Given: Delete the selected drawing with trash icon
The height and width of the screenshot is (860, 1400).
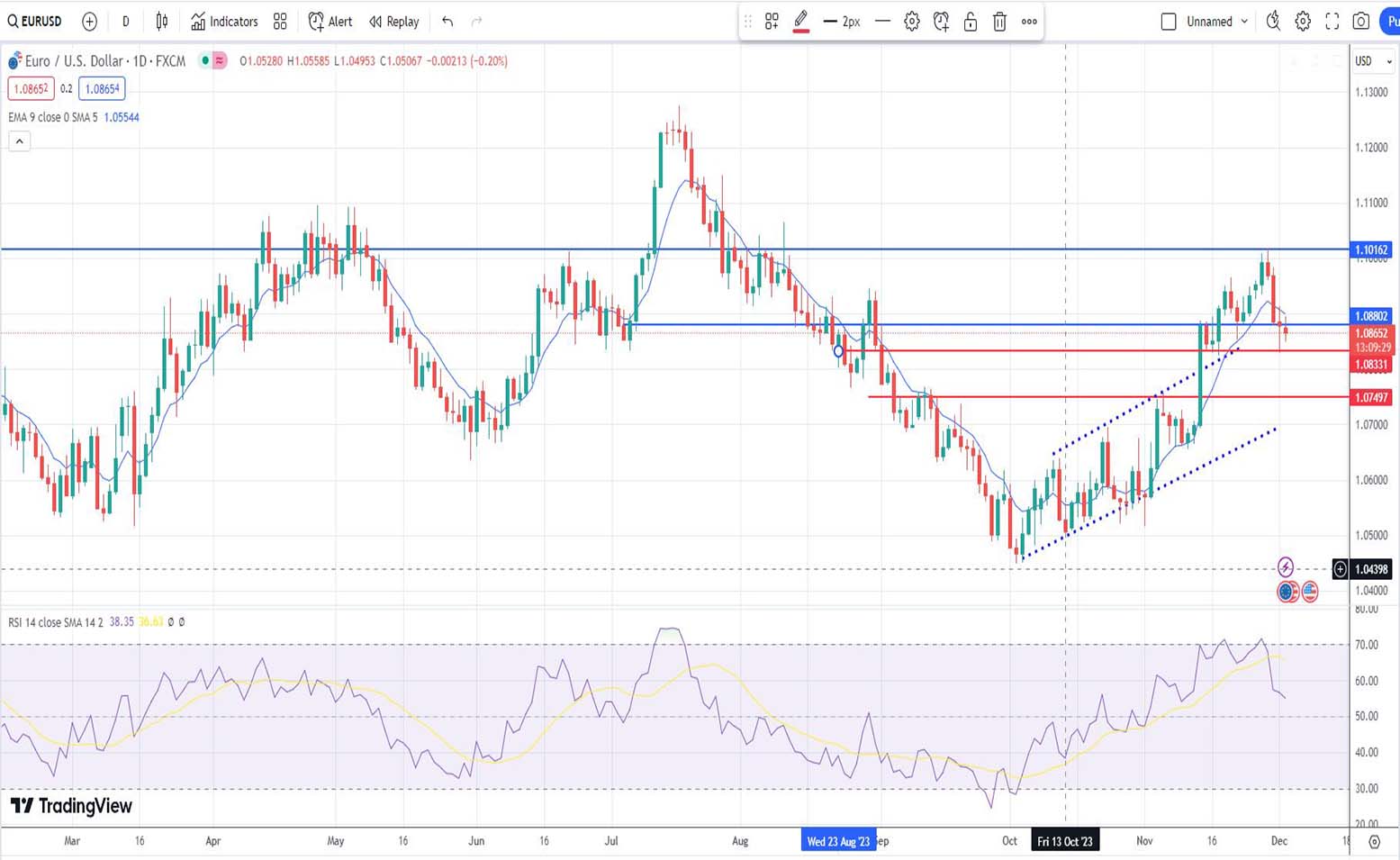Looking at the screenshot, I should coord(999,22).
